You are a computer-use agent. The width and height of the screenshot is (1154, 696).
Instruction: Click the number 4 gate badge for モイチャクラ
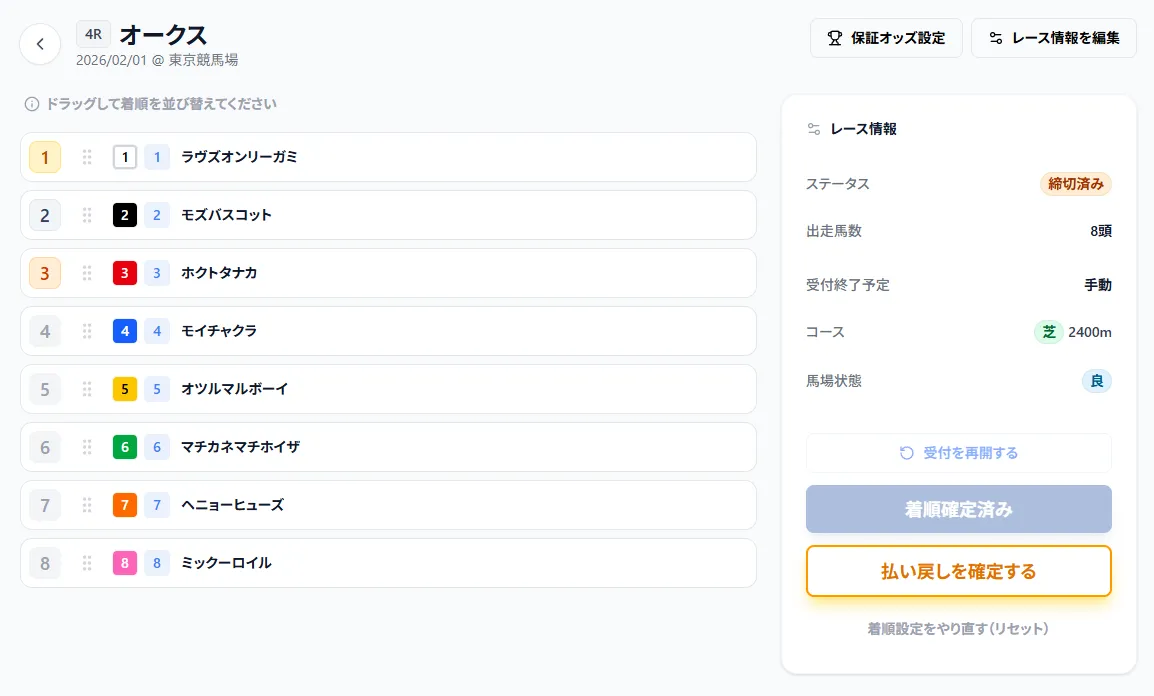(x=125, y=331)
